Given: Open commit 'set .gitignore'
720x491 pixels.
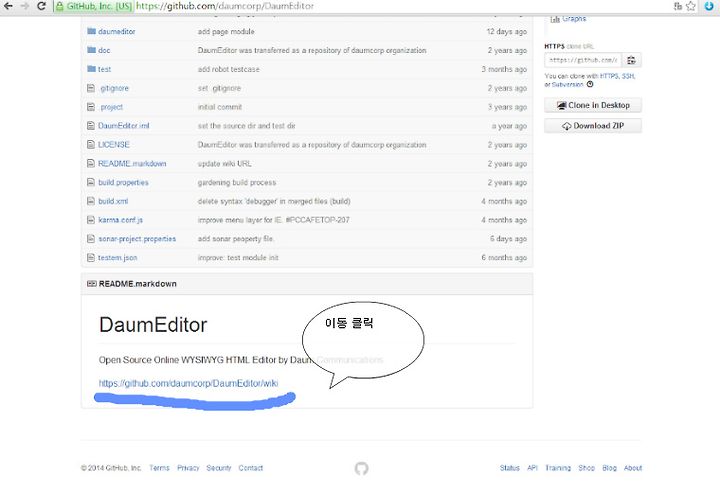Looking at the screenshot, I should coord(219,88).
